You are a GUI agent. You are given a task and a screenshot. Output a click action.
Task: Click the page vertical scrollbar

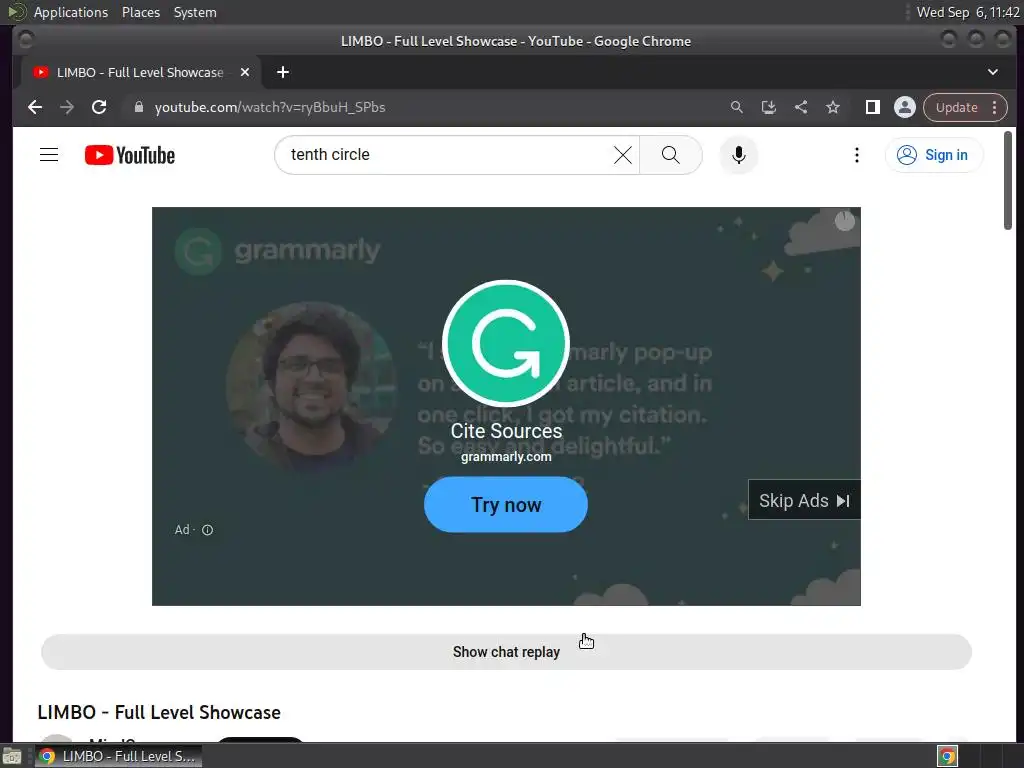point(1008,180)
